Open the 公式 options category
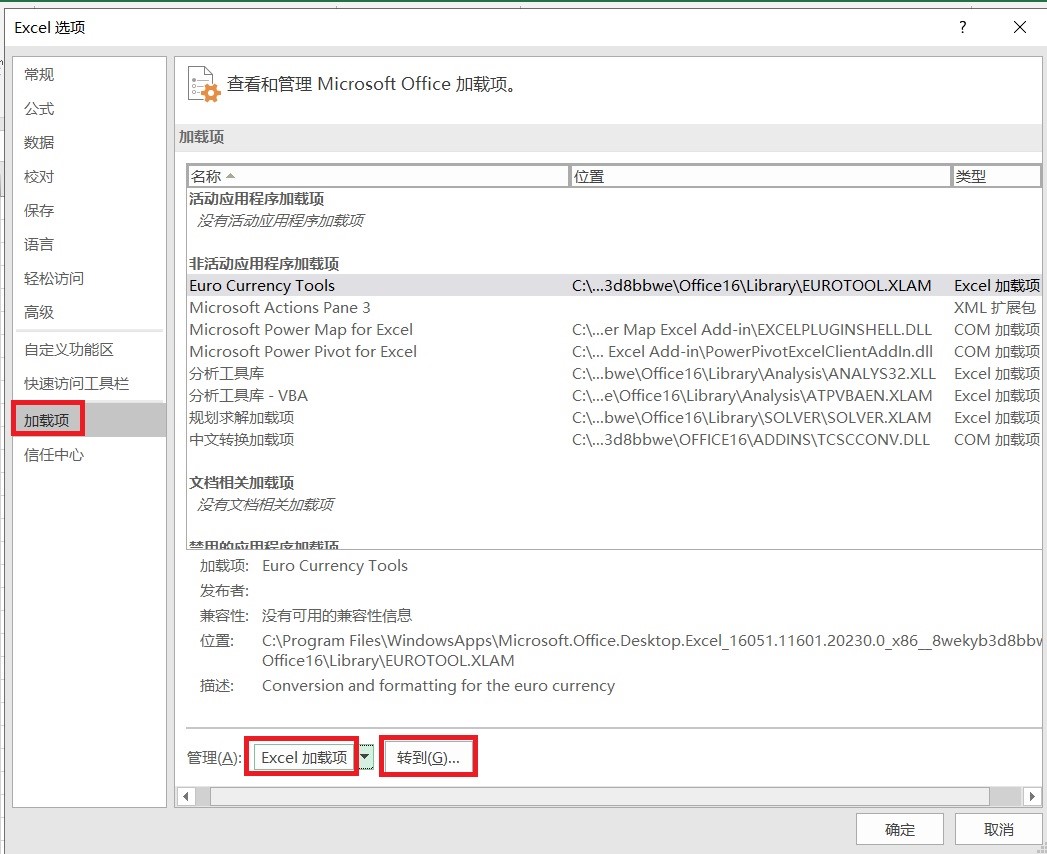 (x=40, y=109)
